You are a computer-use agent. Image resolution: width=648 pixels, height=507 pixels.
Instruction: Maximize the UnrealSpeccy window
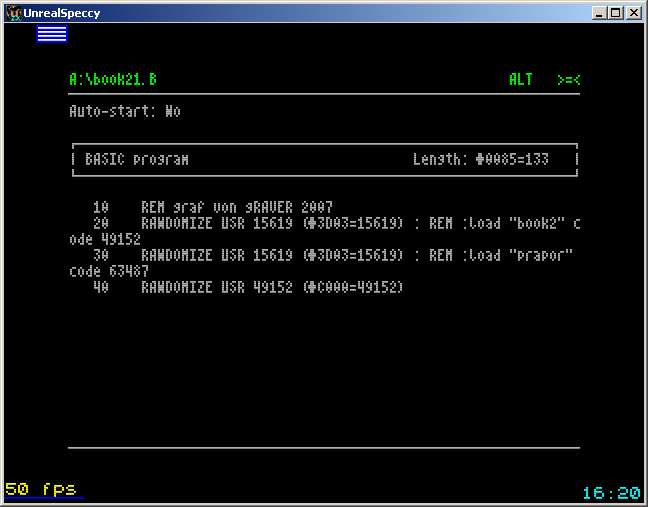pyautogui.click(x=616, y=12)
